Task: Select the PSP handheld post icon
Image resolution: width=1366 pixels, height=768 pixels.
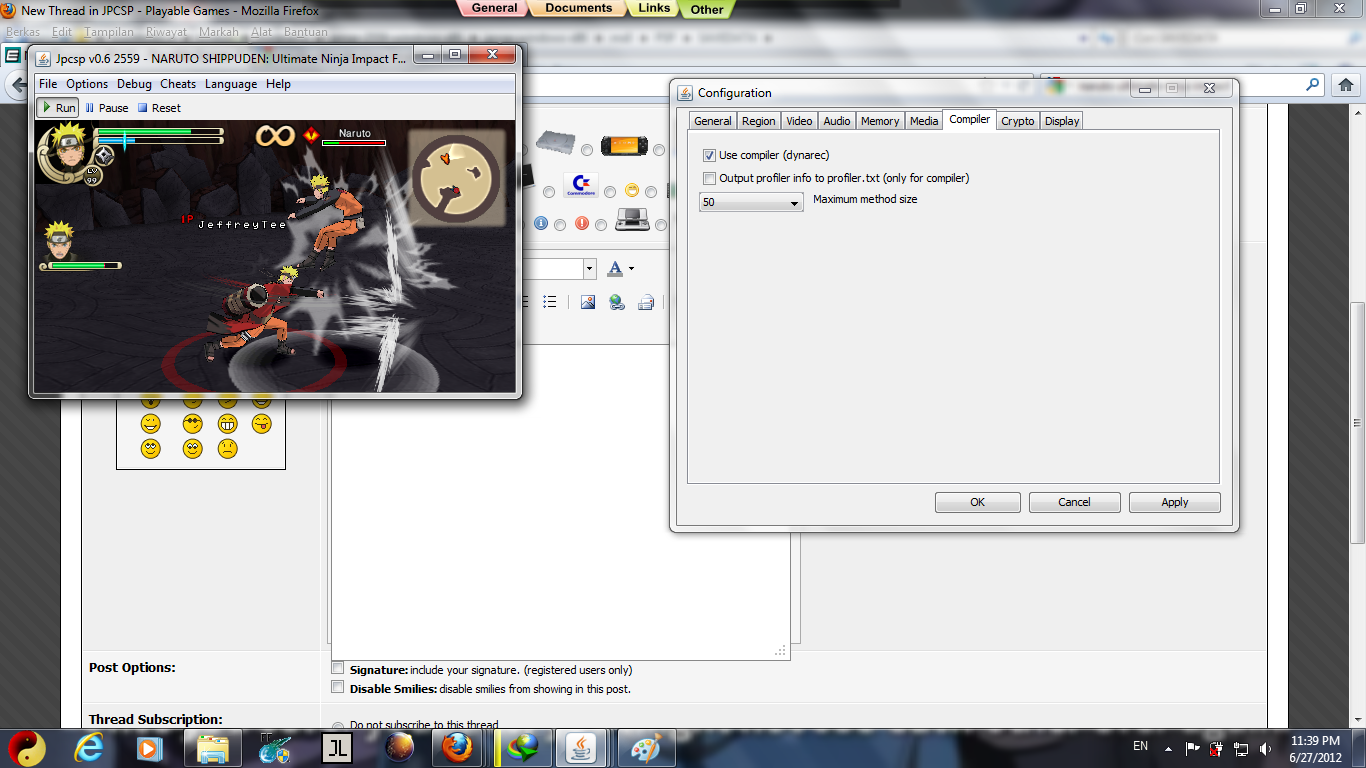Action: coord(624,147)
